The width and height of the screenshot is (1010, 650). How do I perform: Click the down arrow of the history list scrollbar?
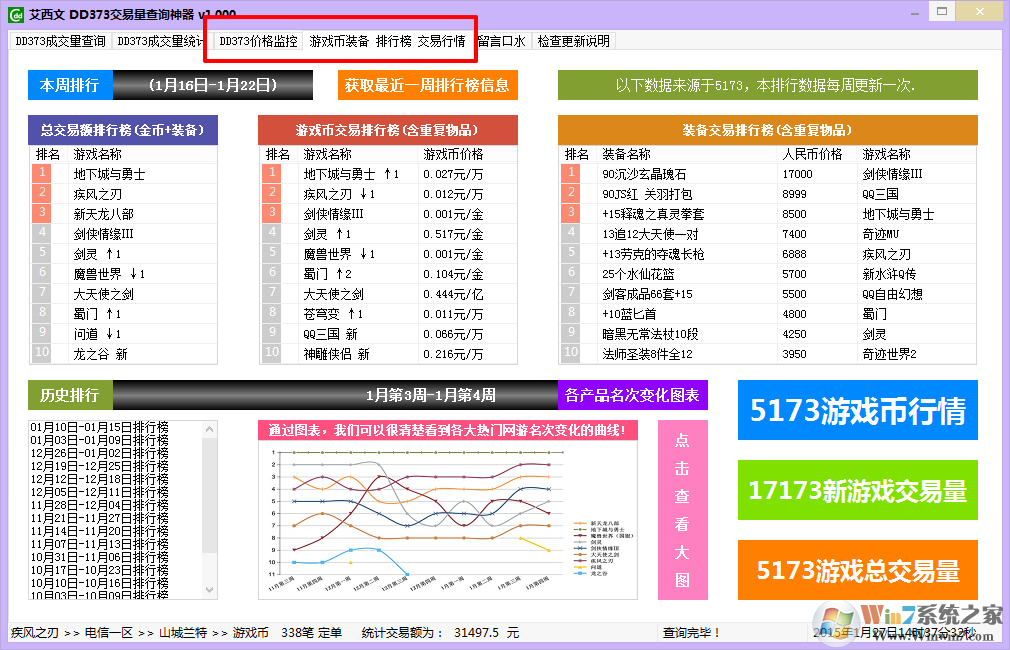[x=208, y=590]
